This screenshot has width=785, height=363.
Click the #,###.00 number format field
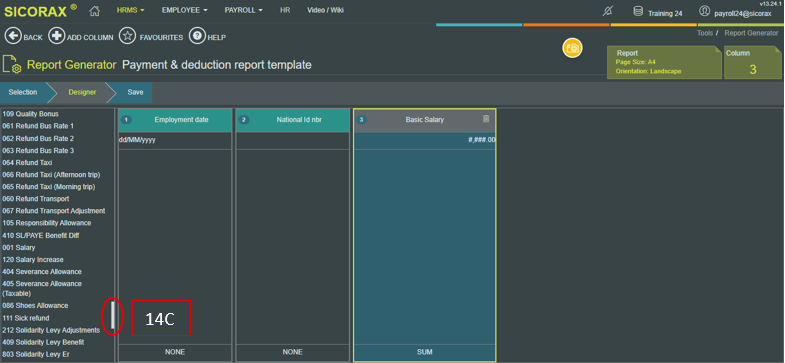click(425, 141)
